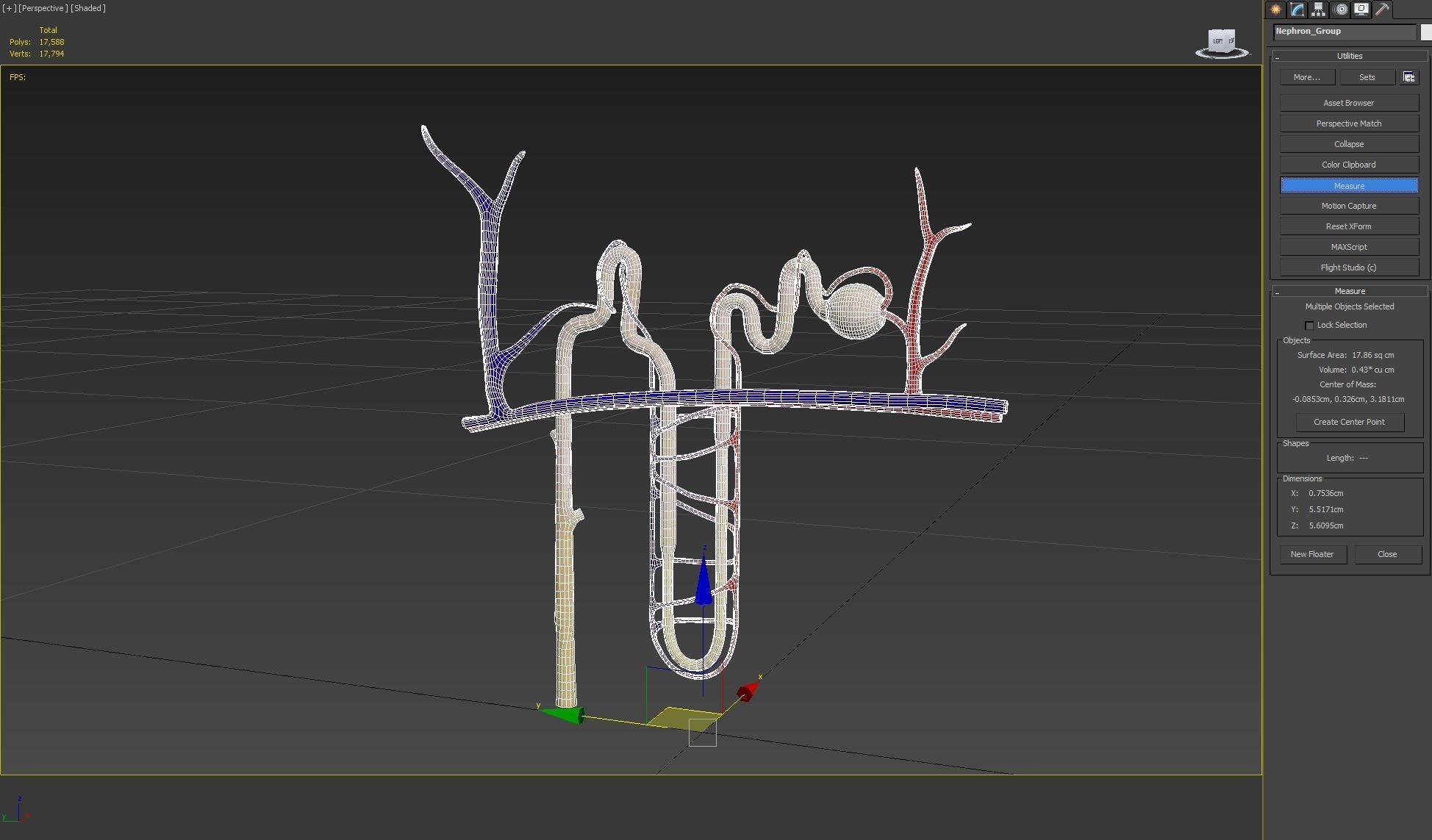Open the Shaded viewport shading menu
Image resolution: width=1432 pixels, height=840 pixels.
point(88,8)
